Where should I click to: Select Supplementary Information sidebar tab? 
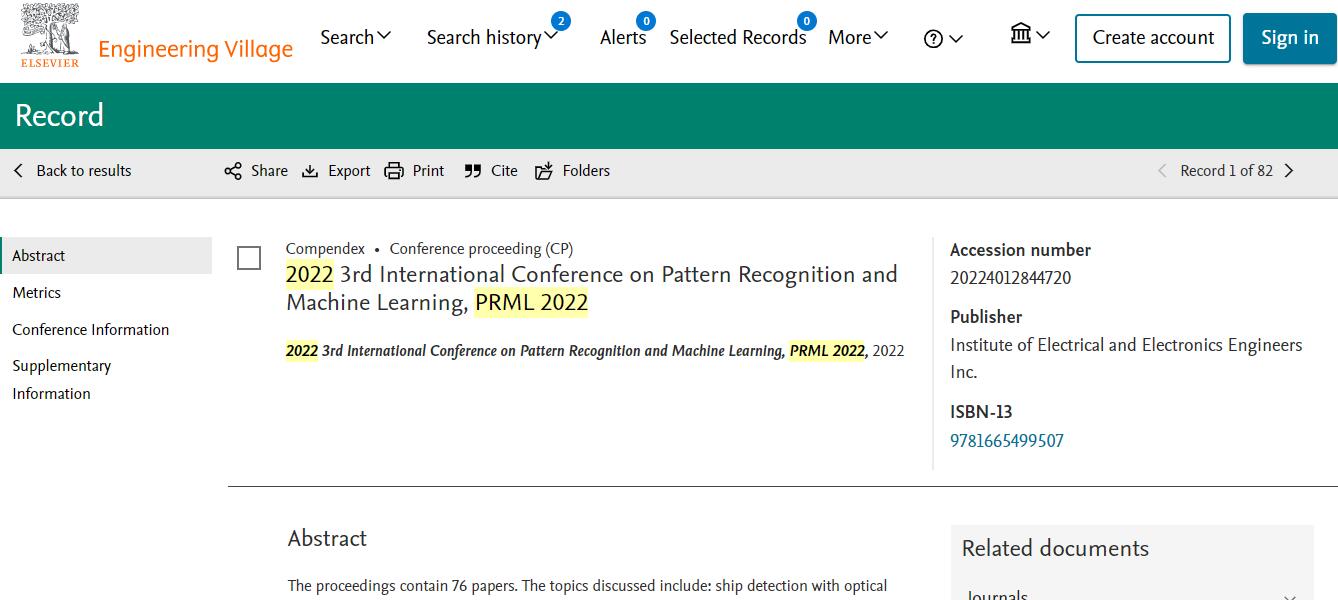(61, 380)
